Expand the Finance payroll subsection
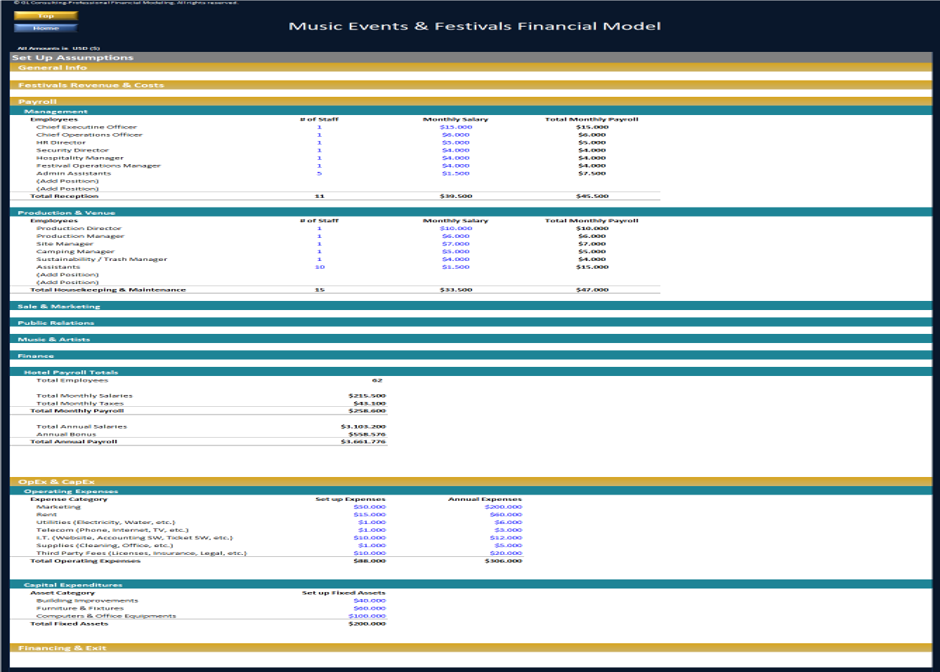The height and width of the screenshot is (672, 940). 471,355
